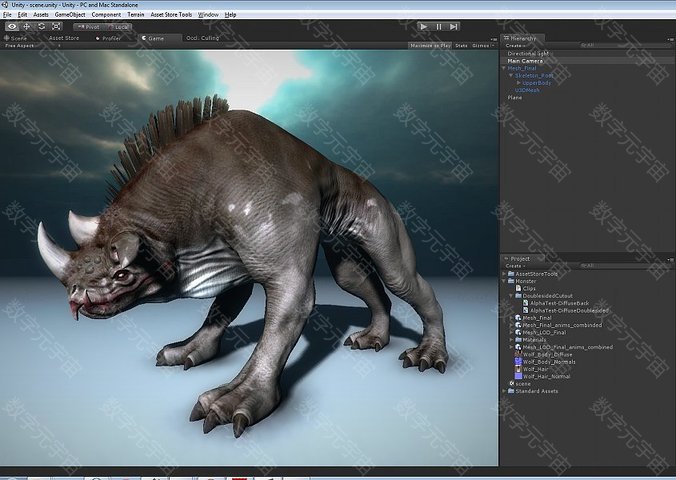Toggle Pivot/Center handle position

[x=88, y=27]
